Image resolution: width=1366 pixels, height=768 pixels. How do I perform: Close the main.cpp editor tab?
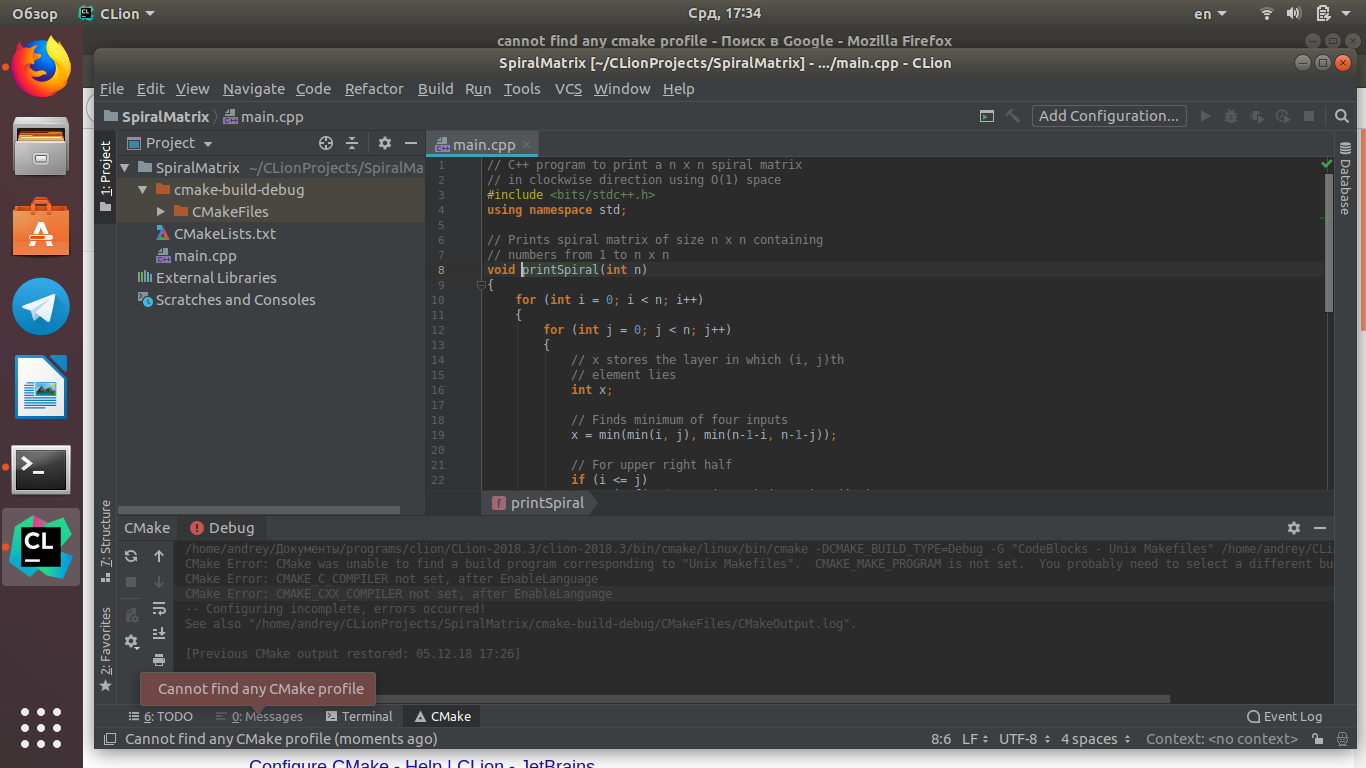click(x=527, y=145)
